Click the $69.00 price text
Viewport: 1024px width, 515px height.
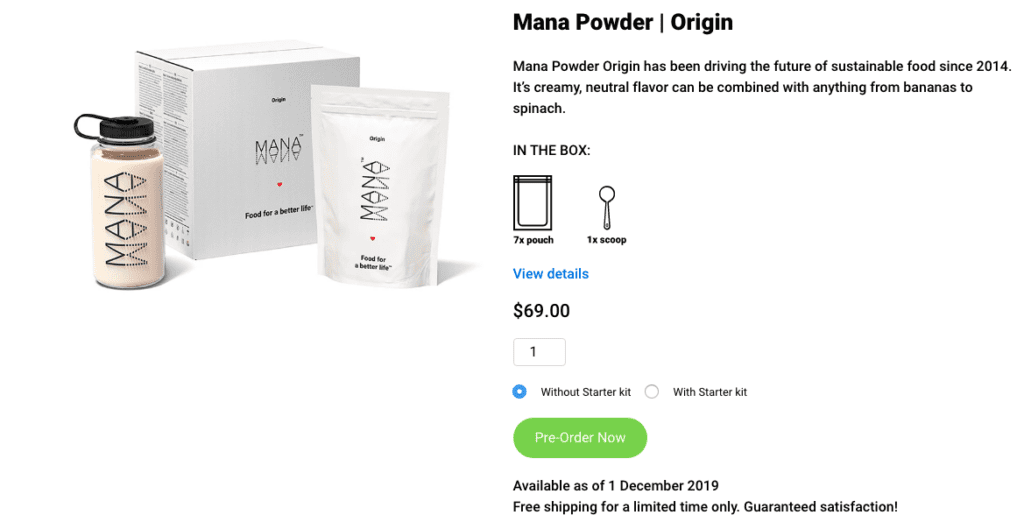coord(541,311)
